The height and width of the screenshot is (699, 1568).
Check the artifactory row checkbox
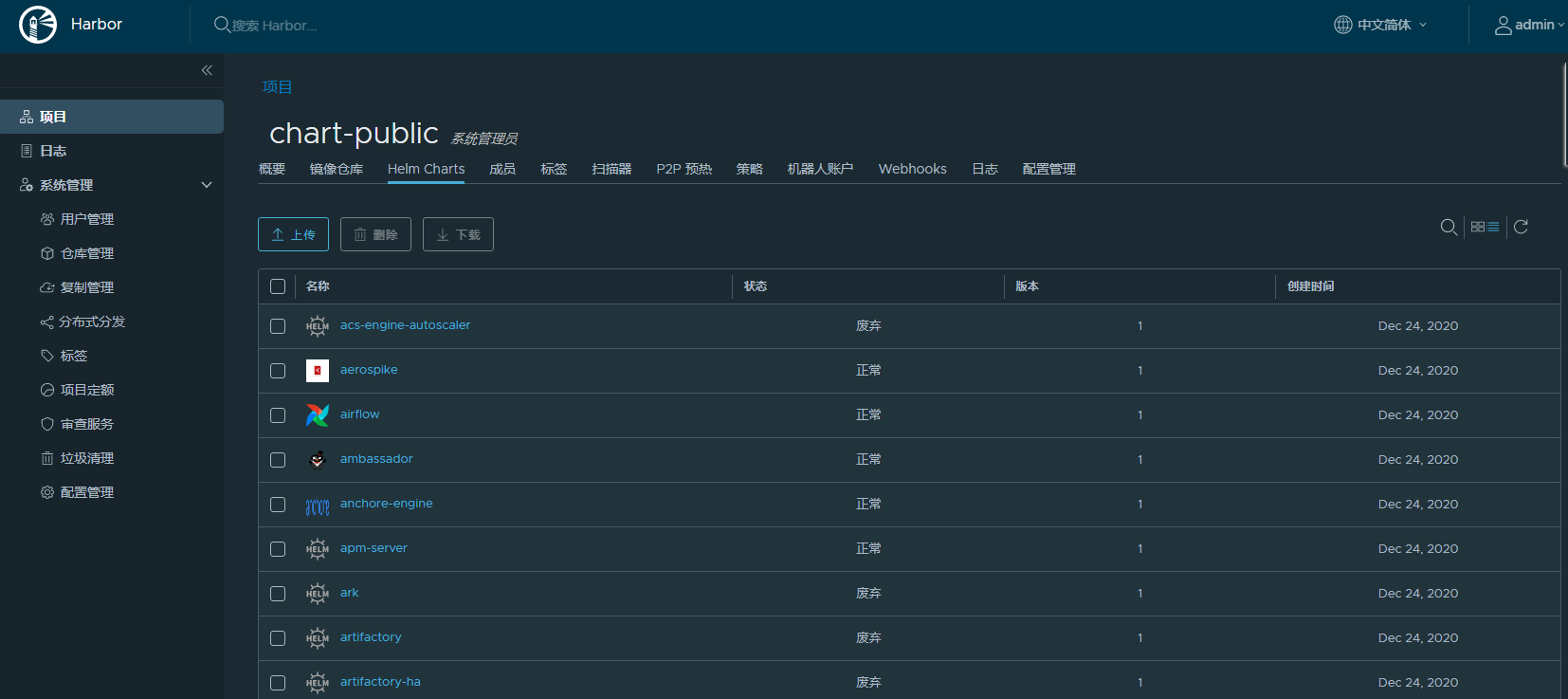[278, 638]
